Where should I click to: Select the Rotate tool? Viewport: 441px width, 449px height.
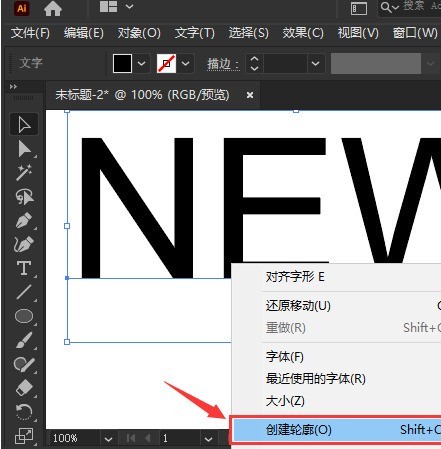point(24,412)
